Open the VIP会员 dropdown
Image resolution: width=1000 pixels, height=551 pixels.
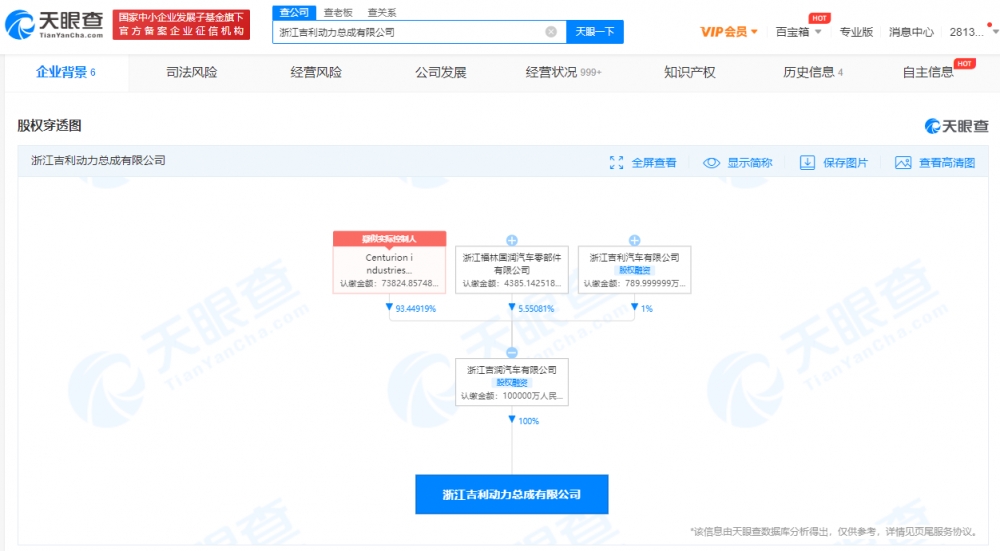click(729, 32)
